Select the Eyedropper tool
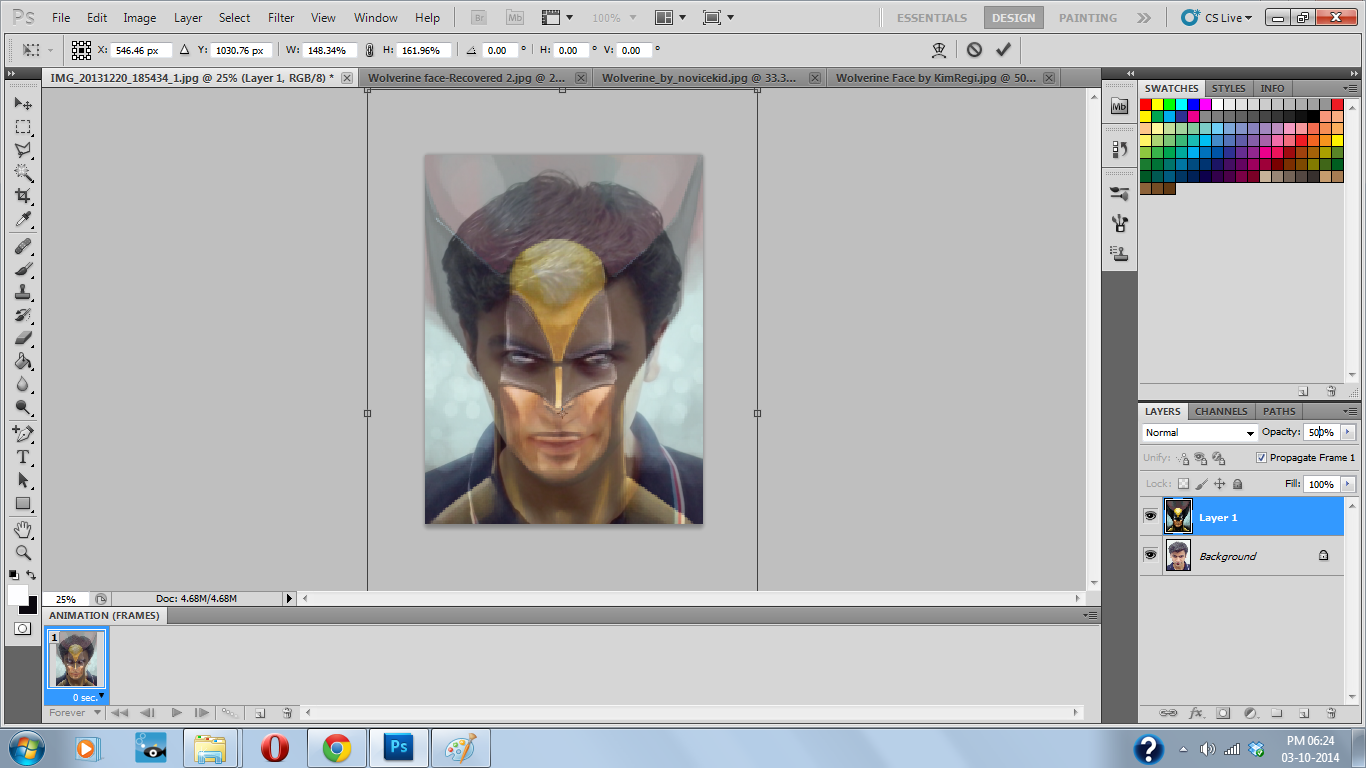This screenshot has width=1366, height=768. click(22, 220)
